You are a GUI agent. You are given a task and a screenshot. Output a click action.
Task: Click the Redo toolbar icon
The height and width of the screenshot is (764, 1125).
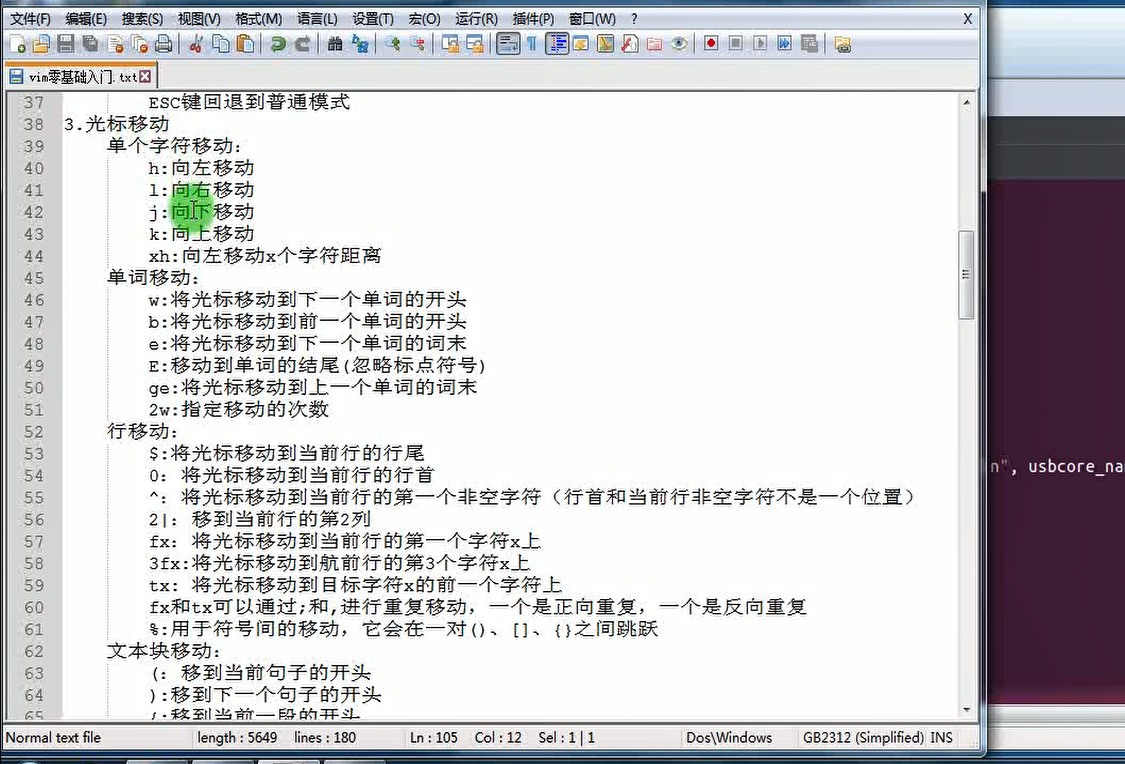(x=303, y=44)
